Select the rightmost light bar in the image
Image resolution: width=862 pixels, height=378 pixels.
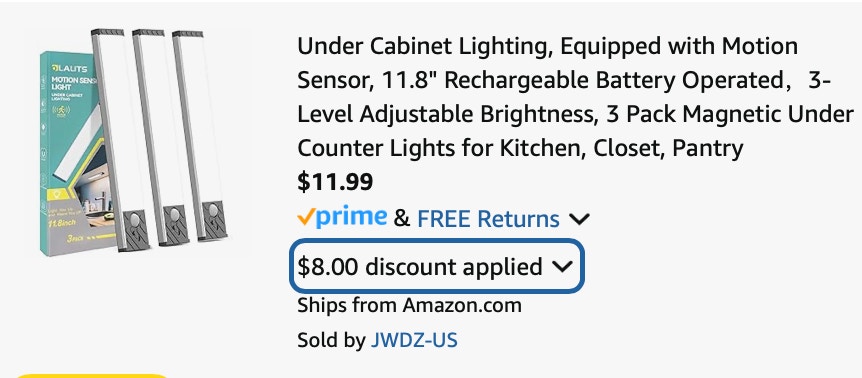point(199,136)
